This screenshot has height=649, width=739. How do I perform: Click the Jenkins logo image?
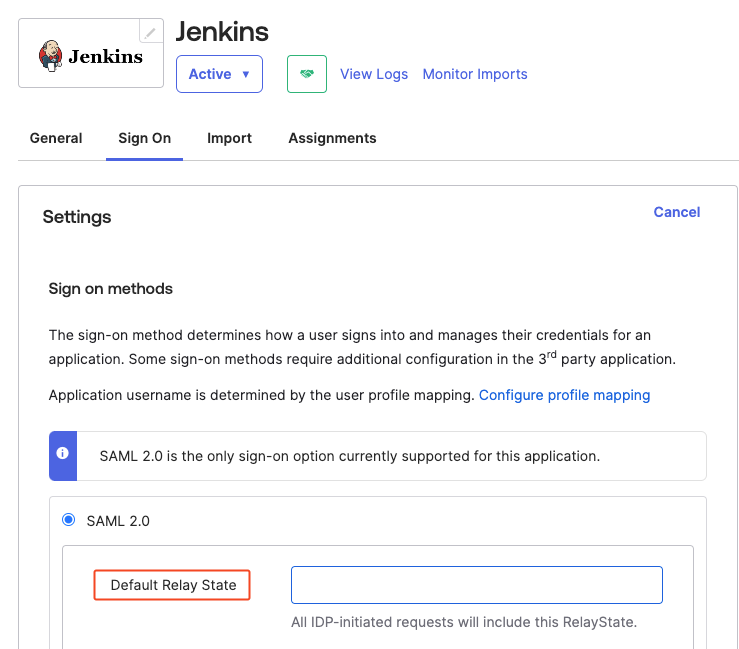[x=91, y=56]
